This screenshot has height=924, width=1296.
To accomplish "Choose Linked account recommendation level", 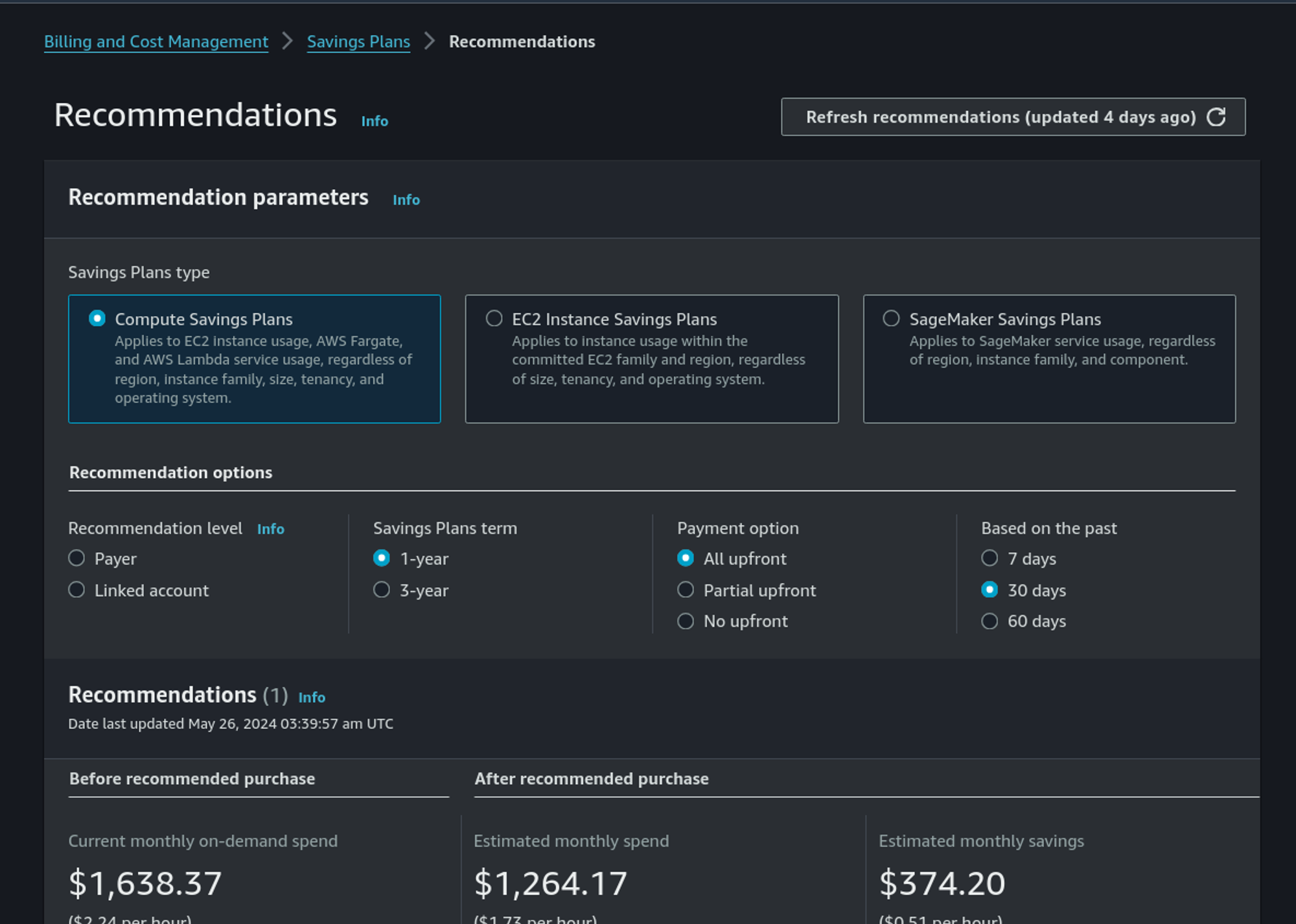I will click(77, 590).
